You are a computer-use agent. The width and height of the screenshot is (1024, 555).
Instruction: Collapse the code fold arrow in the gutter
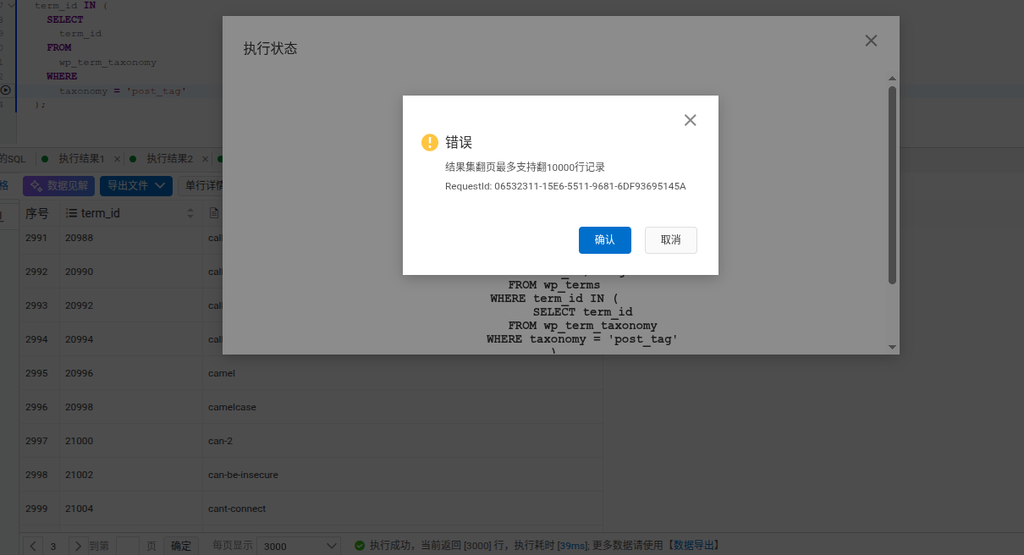click(11, 5)
